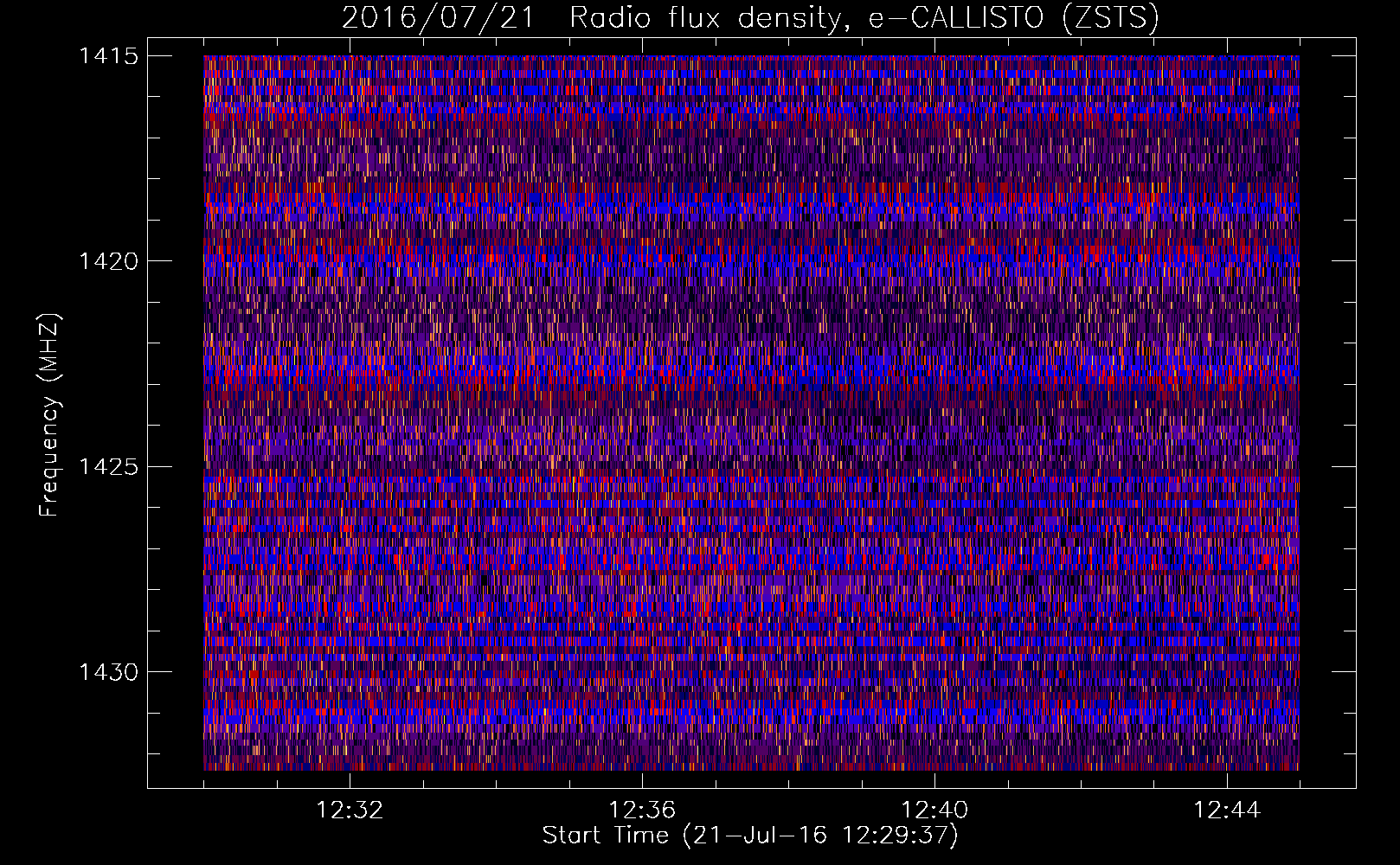This screenshot has height=865, width=1400.
Task: Click the 1420 frequency tick label
Action: click(x=108, y=261)
